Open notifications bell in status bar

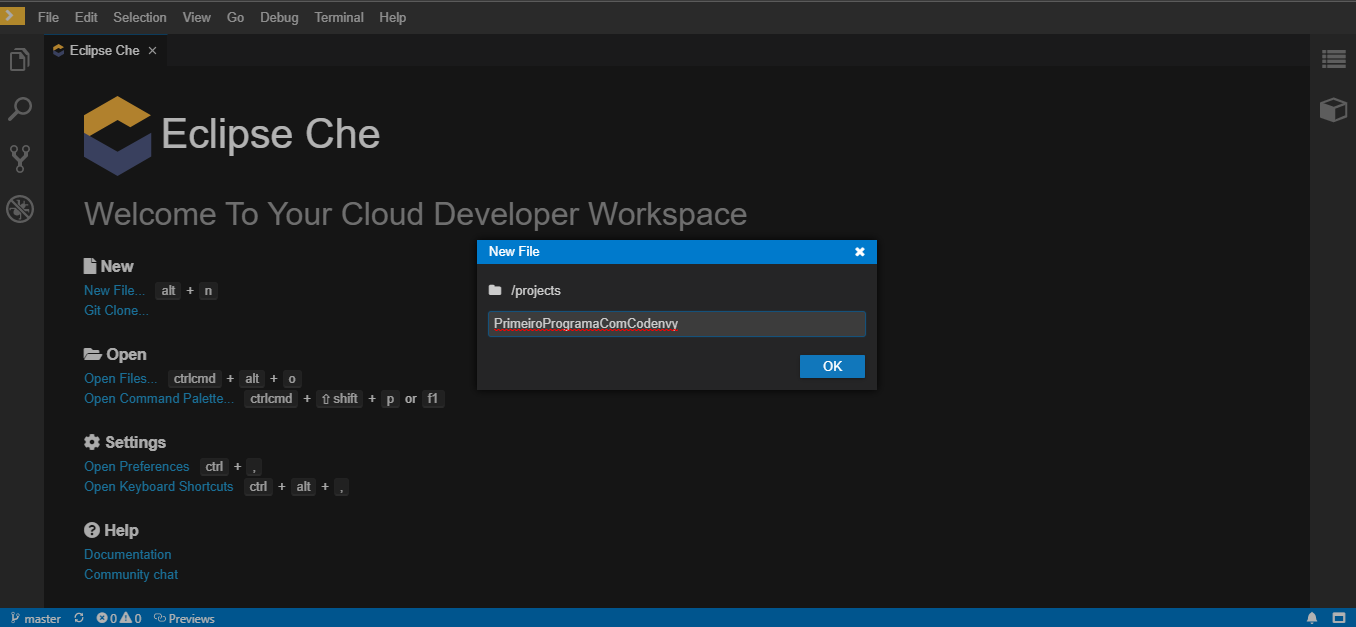(1312, 618)
